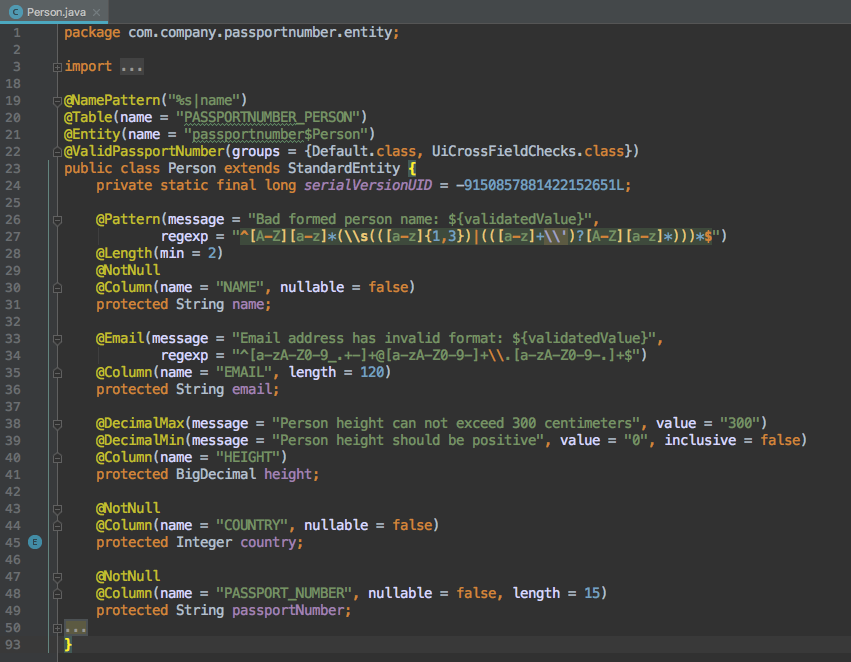The width and height of the screenshot is (851, 662).
Task: Collapse the Person class body fold on line 22
Action: (57, 151)
